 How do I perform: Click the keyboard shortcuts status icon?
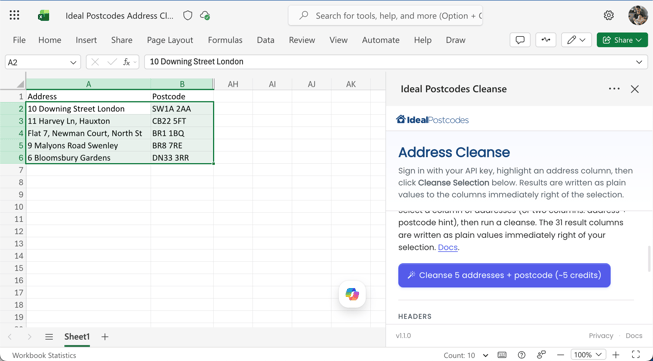tap(502, 355)
